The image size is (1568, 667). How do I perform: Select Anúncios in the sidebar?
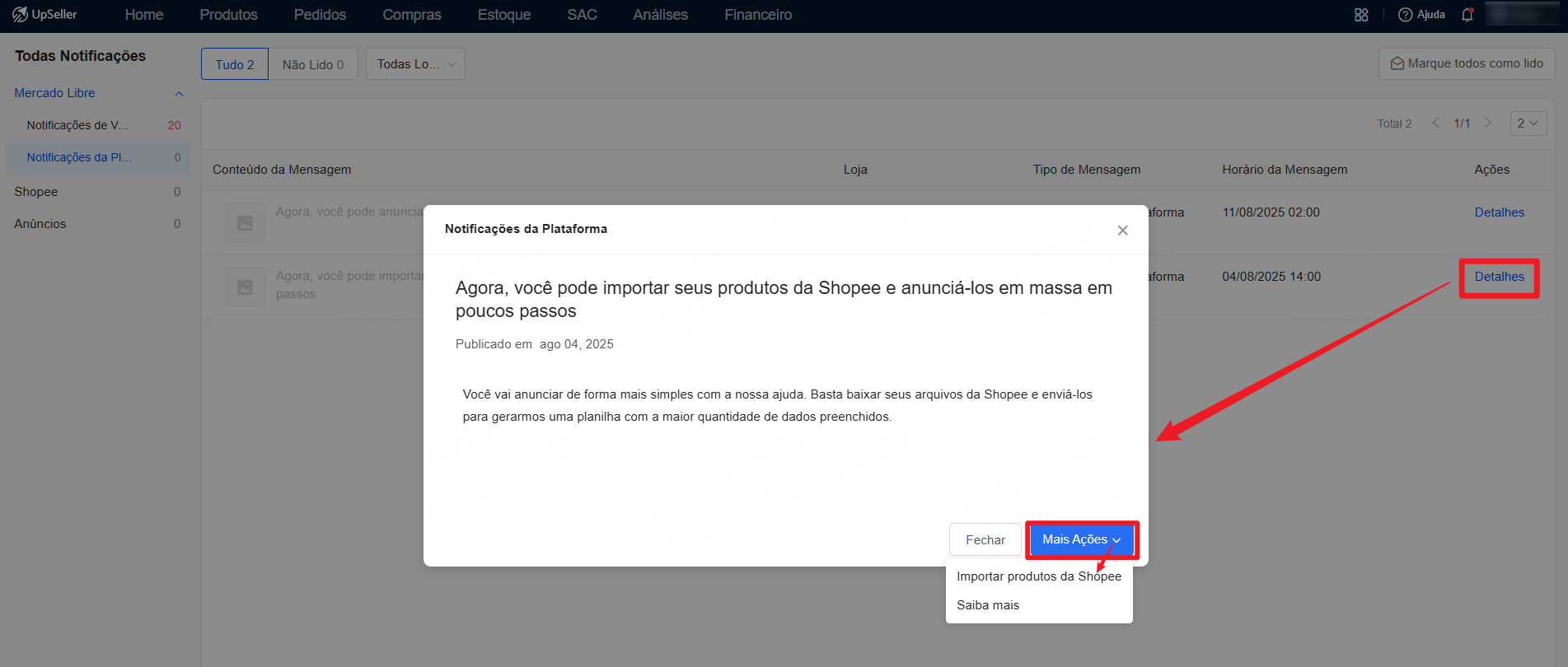click(97, 224)
